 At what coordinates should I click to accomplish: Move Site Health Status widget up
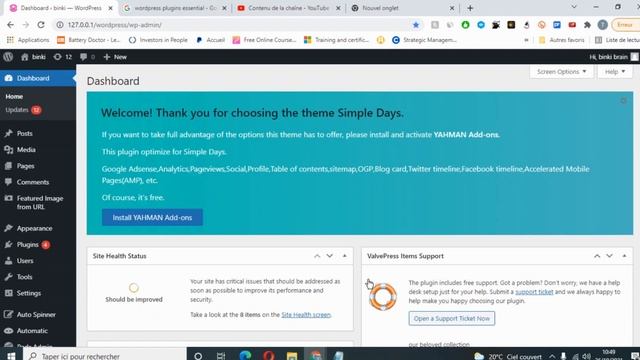[x=317, y=256]
